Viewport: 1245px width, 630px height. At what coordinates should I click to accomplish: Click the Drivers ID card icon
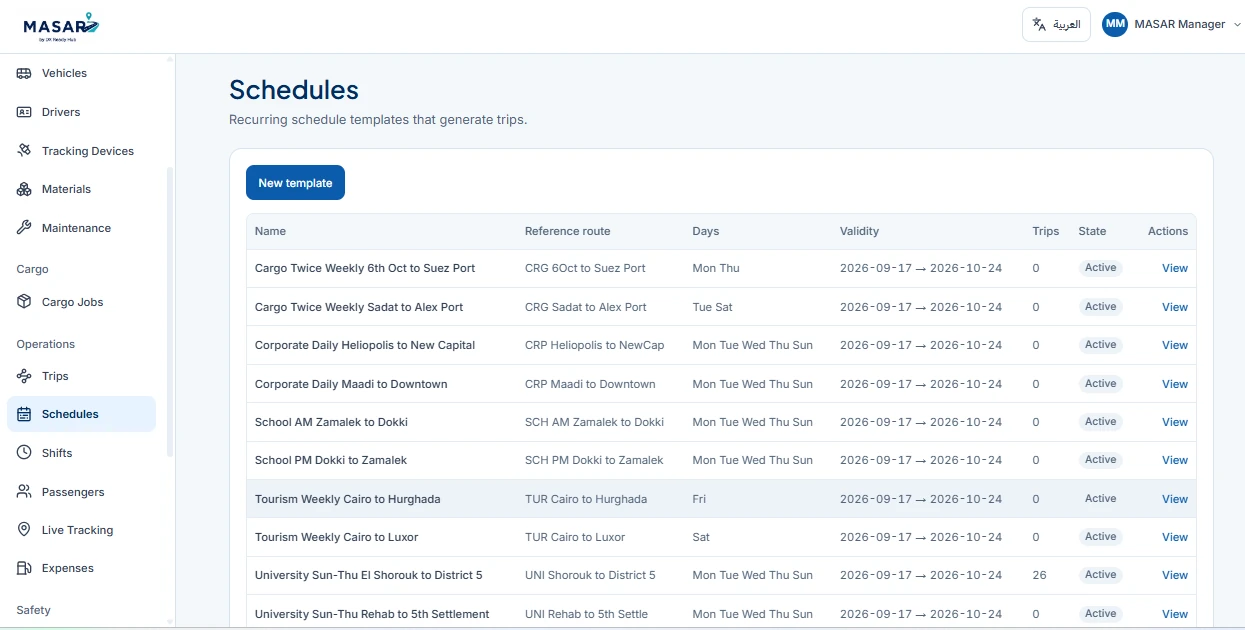point(24,112)
